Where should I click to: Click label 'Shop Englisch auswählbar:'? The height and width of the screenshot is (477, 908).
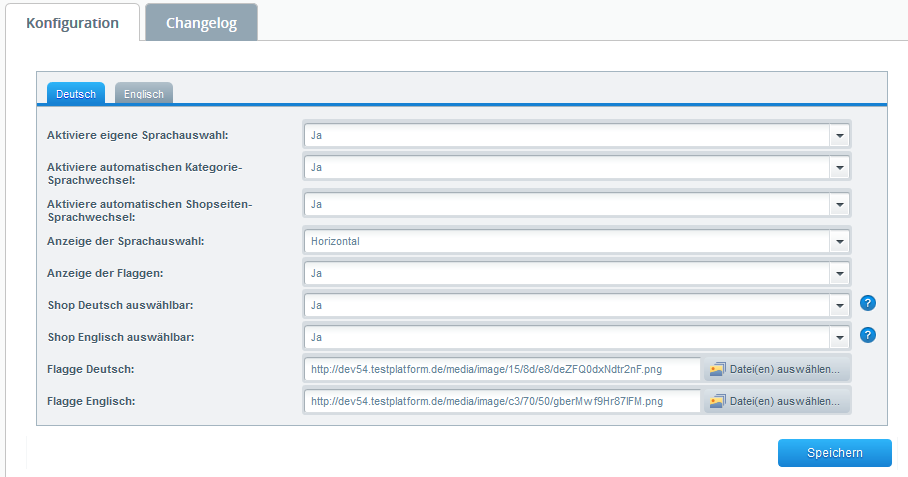(x=121, y=337)
